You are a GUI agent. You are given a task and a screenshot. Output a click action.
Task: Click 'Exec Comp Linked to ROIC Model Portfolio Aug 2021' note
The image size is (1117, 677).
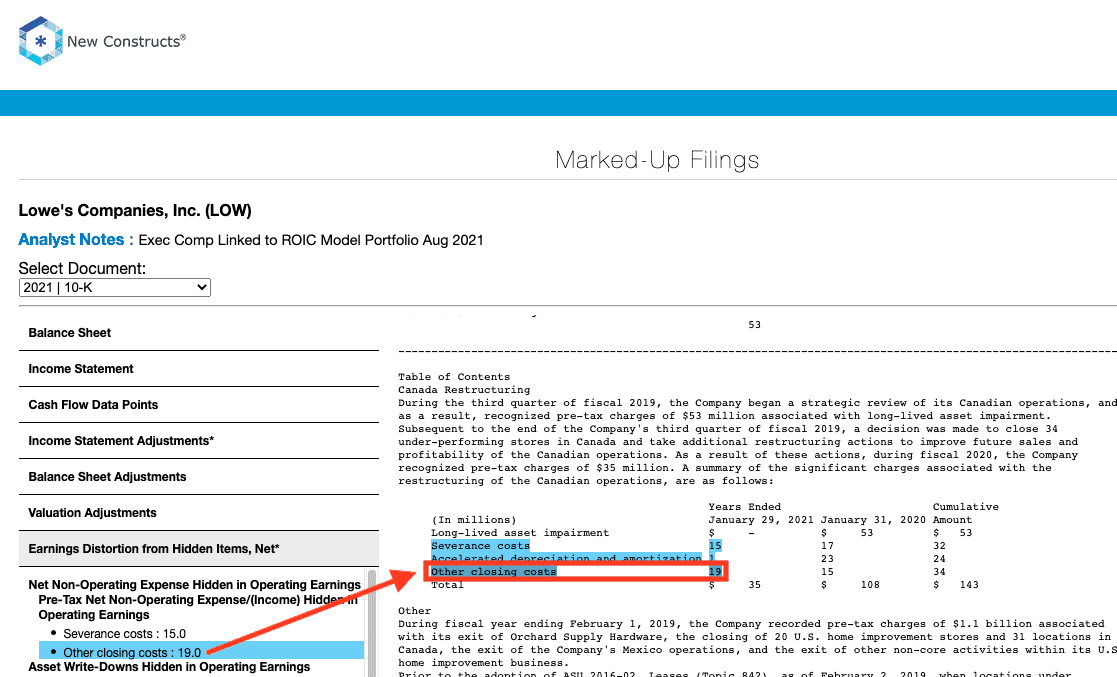pyautogui.click(x=311, y=240)
